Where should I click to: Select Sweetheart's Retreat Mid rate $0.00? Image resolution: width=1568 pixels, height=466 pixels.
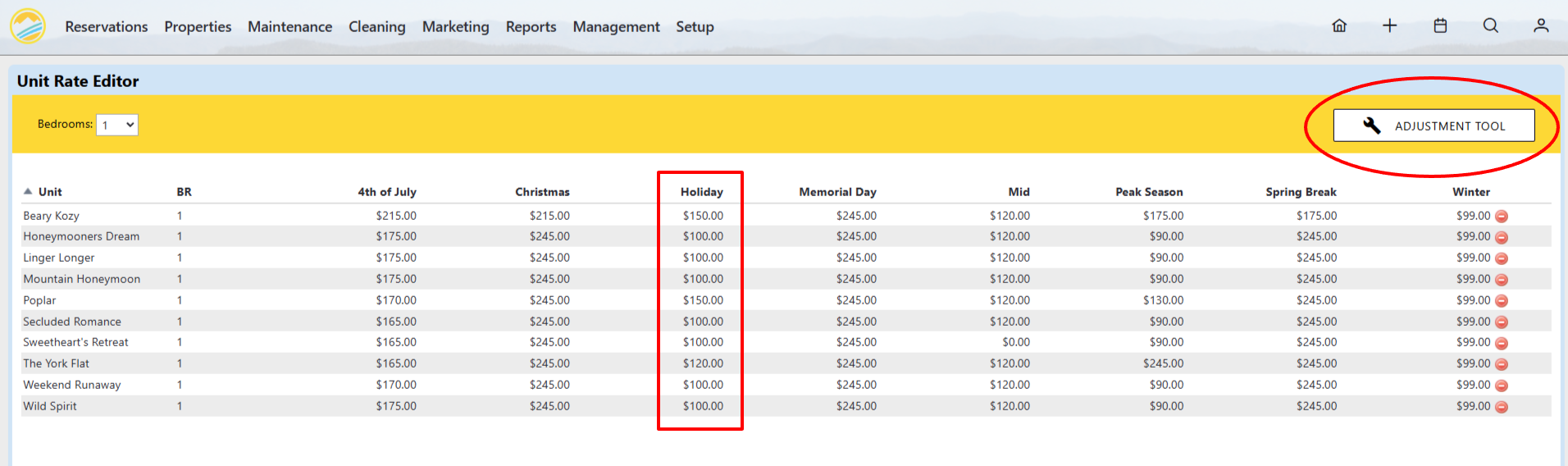[x=1015, y=342]
